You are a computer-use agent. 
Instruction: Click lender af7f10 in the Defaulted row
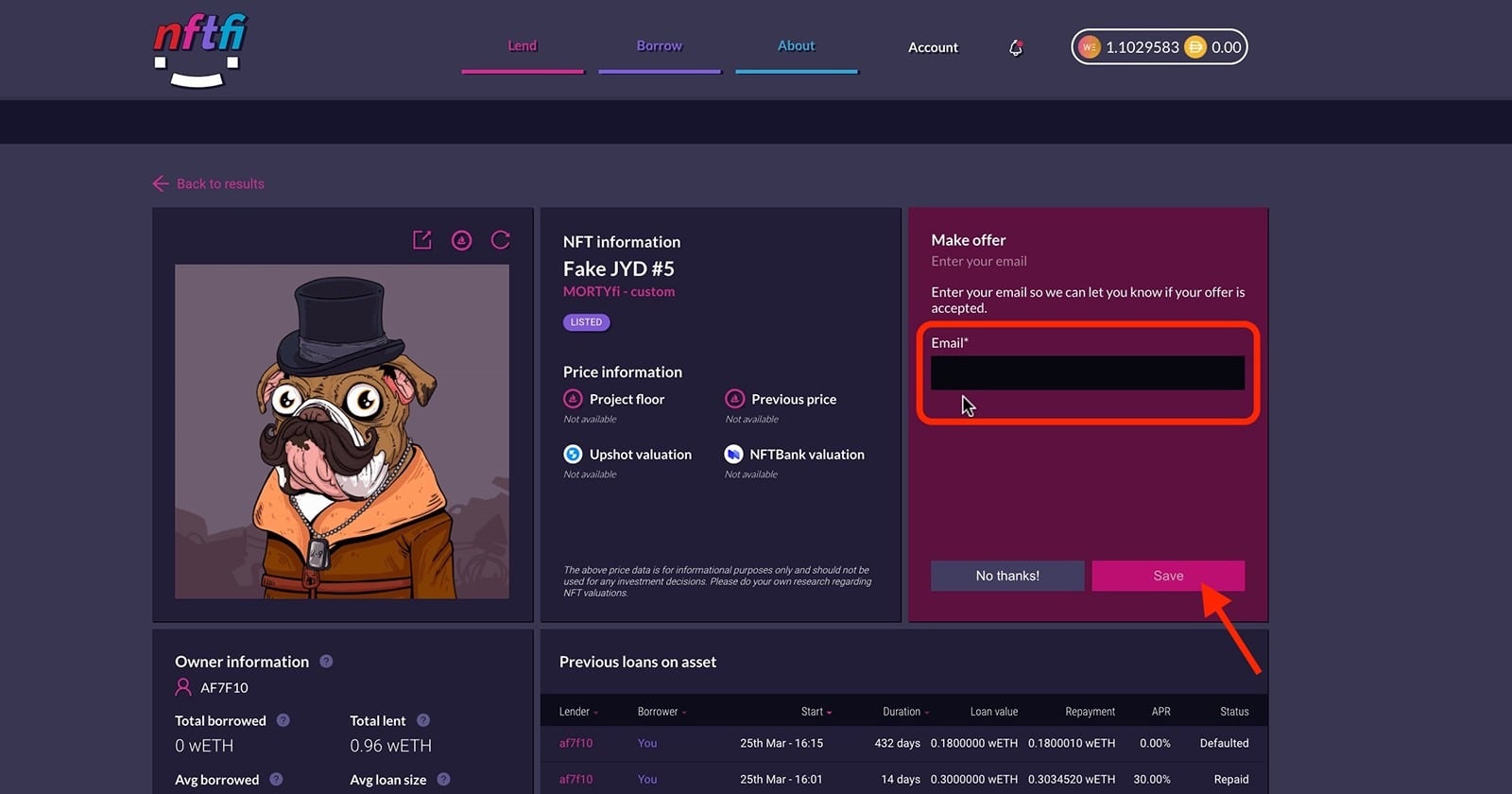point(576,743)
